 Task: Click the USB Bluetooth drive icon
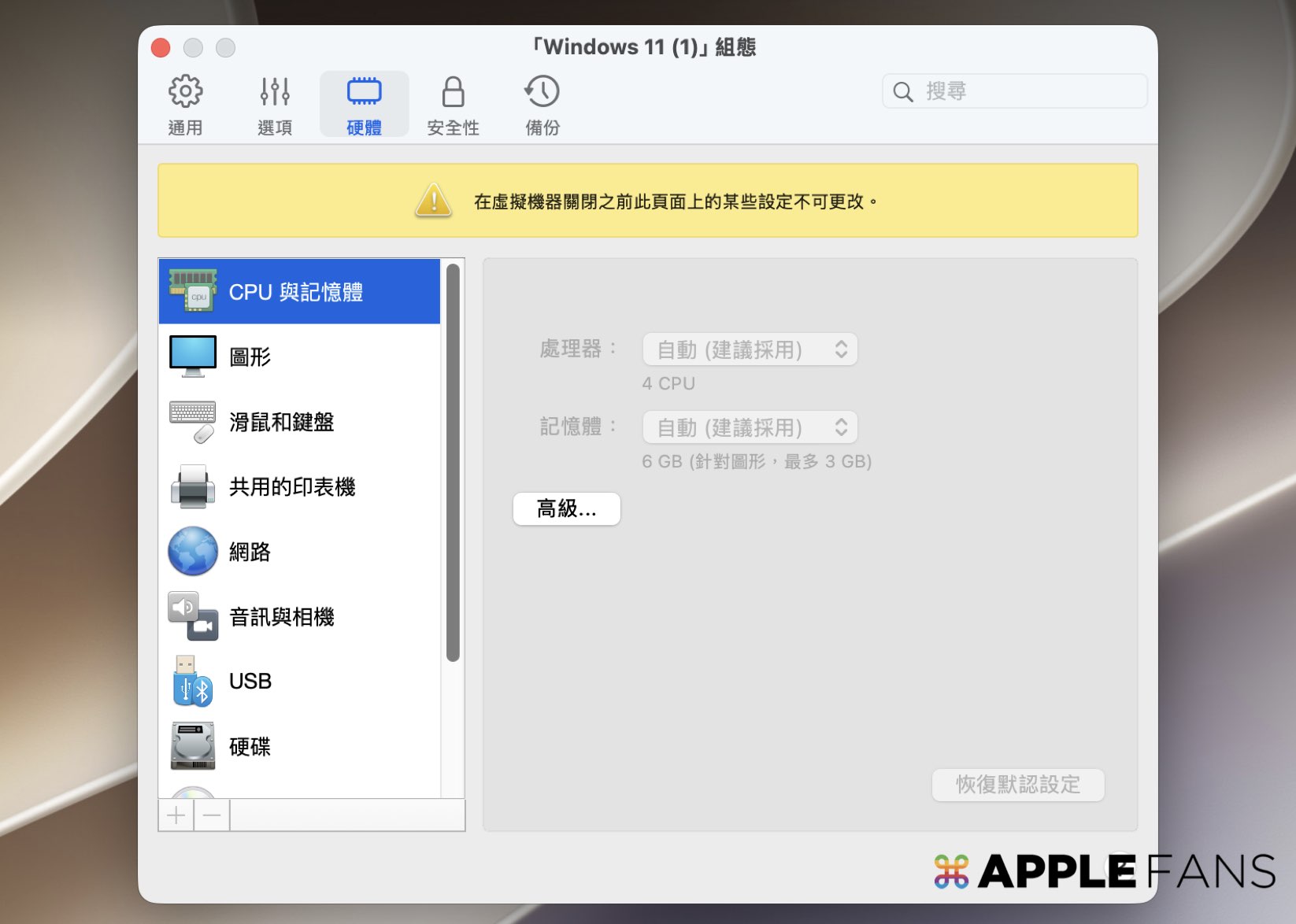point(193,681)
